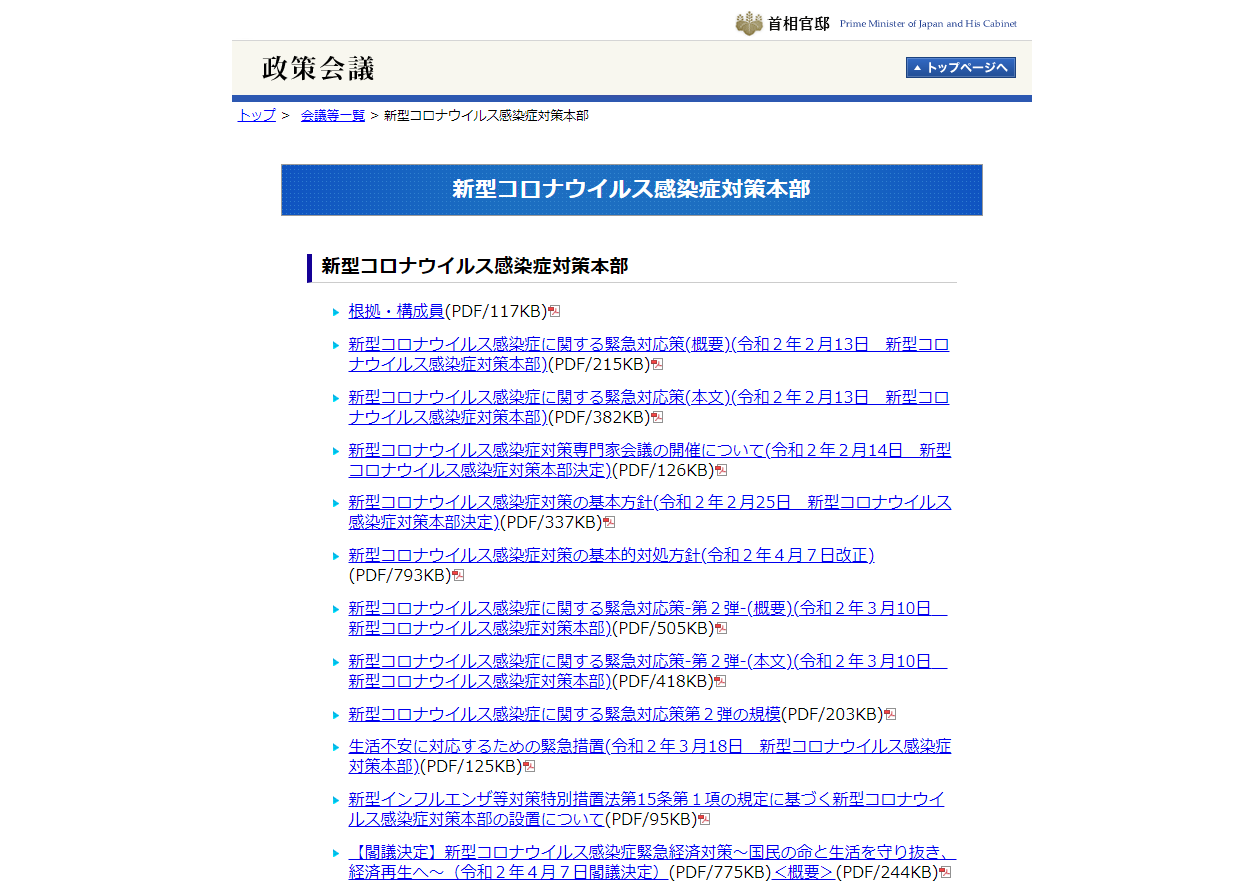Open 専門家会議の開催について link
Image resolution: width=1258 pixels, height=882 pixels.
(649, 460)
